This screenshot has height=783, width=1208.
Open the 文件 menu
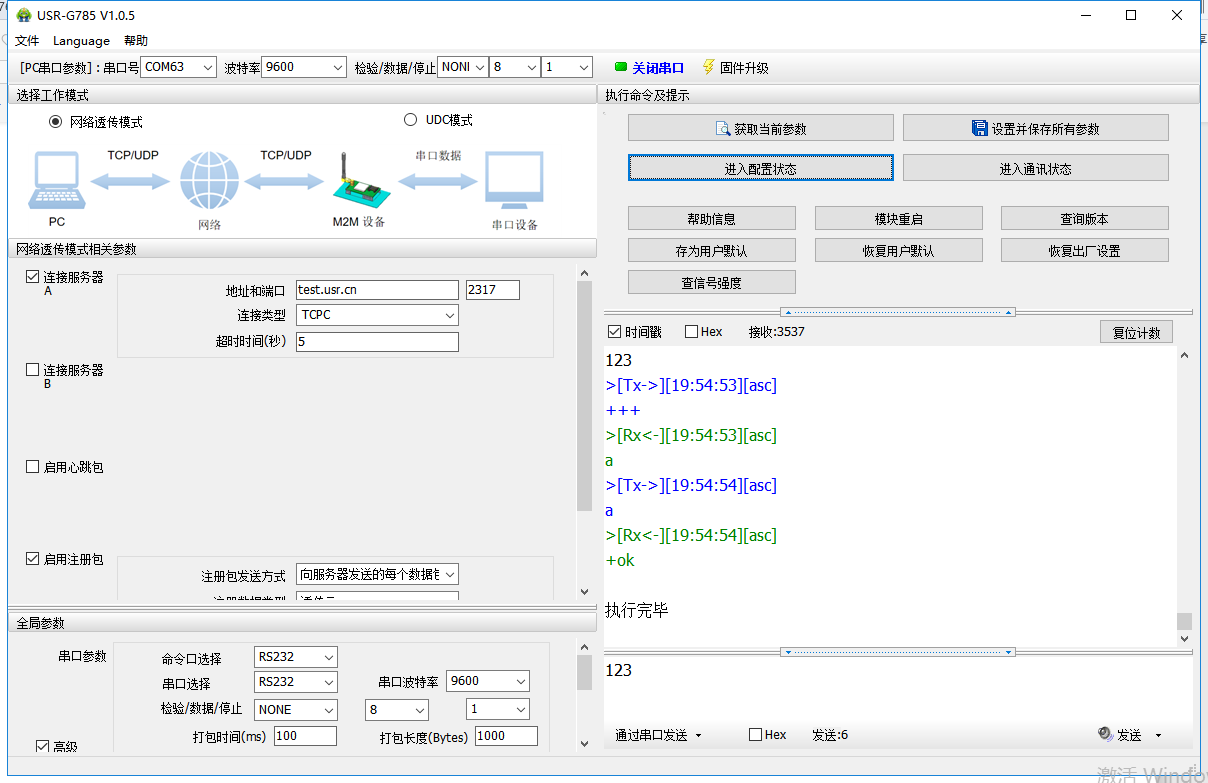tap(27, 41)
